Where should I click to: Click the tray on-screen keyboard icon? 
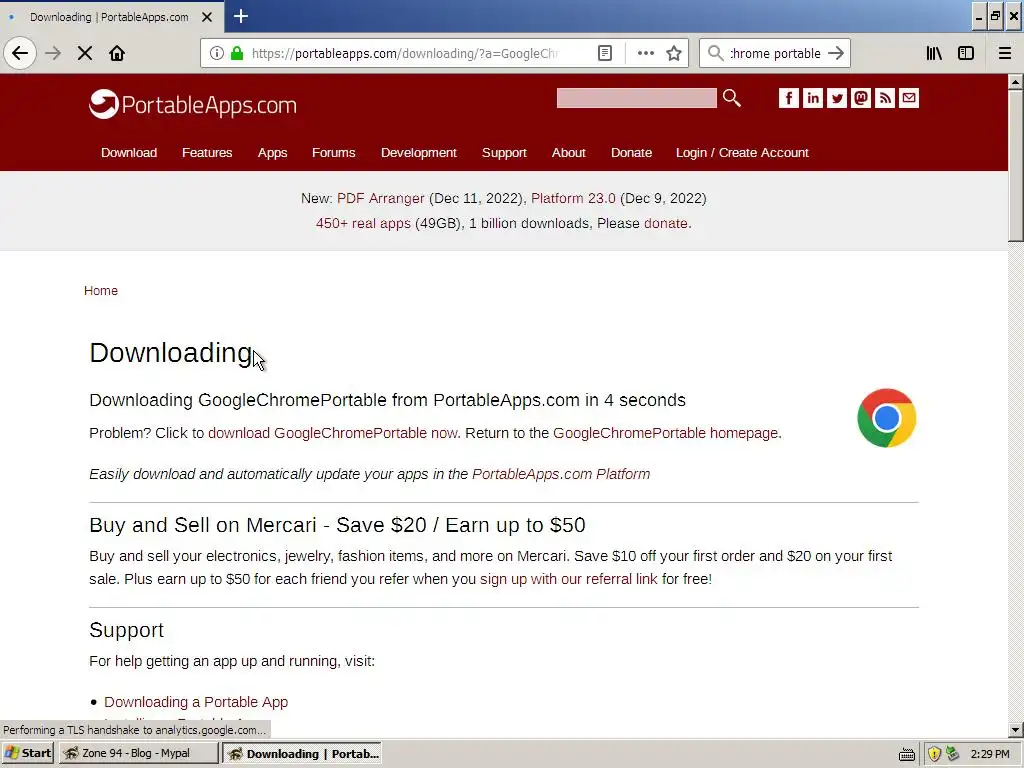coord(906,754)
